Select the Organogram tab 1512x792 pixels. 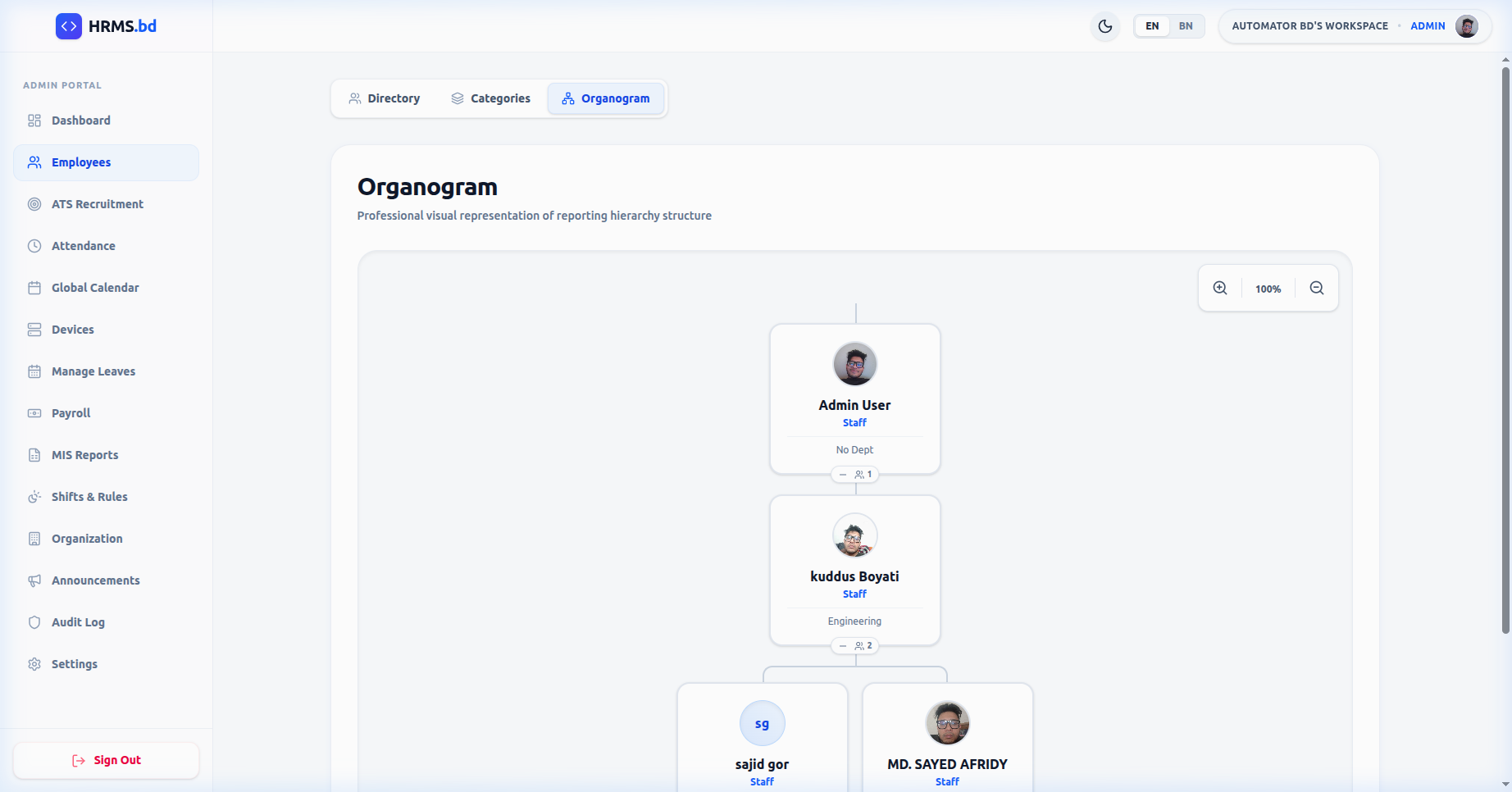coord(606,98)
